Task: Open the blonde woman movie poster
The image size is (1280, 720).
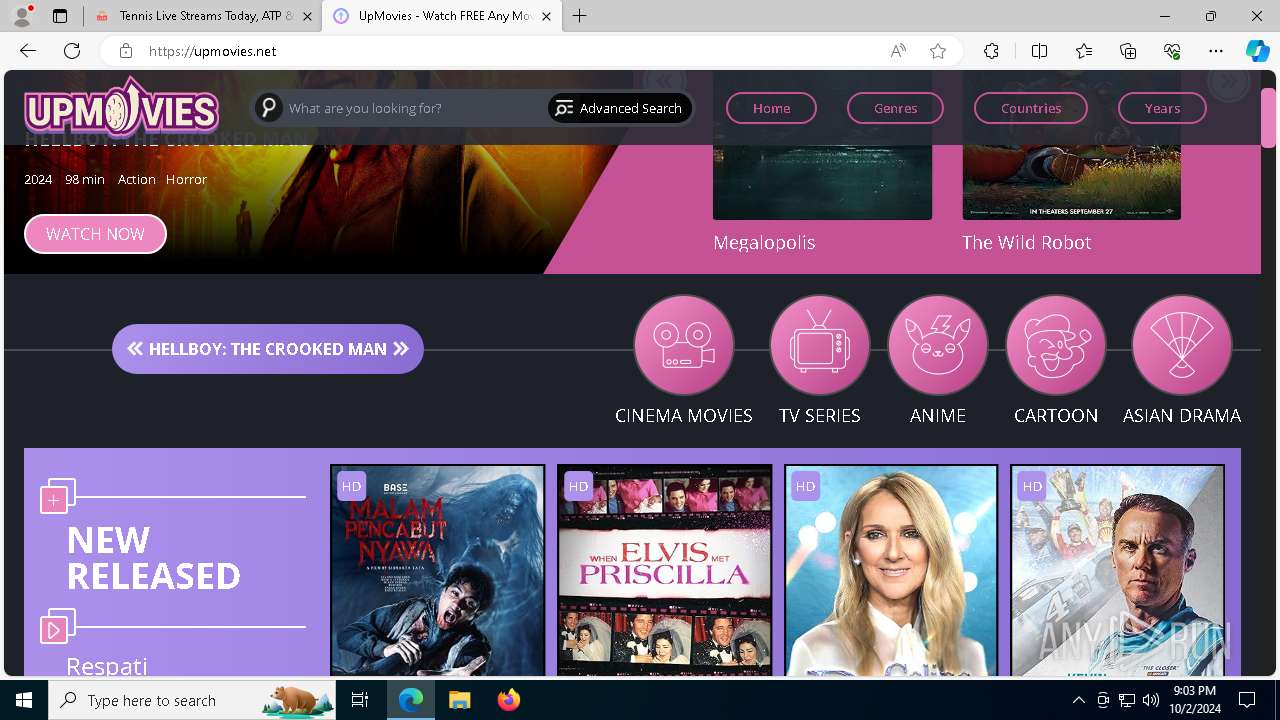Action: (891, 570)
